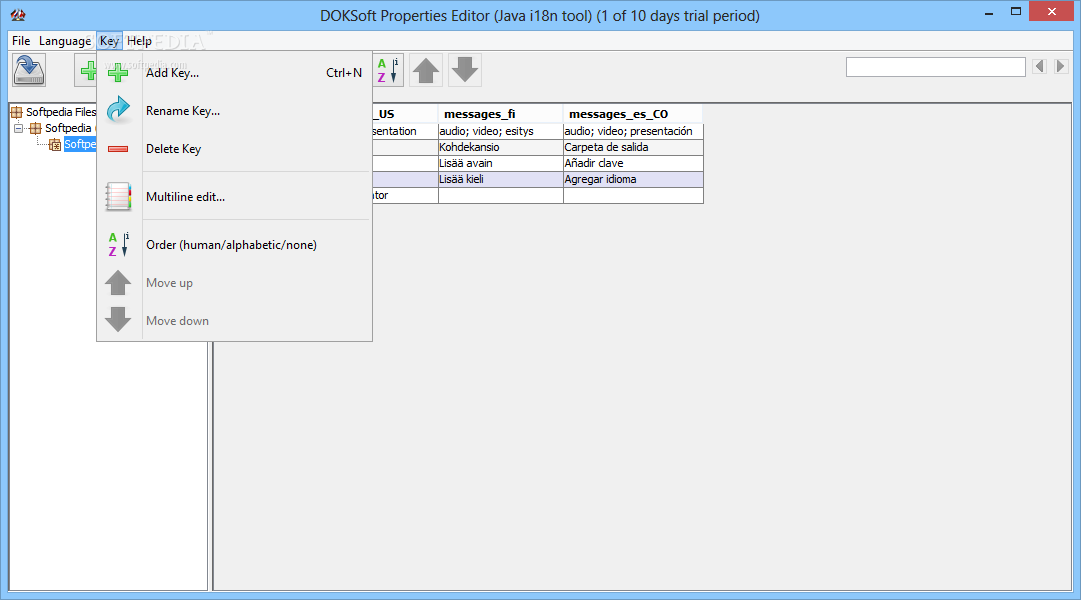The width and height of the screenshot is (1081, 600).
Task: Click the messages_fi column header
Action: [501, 114]
